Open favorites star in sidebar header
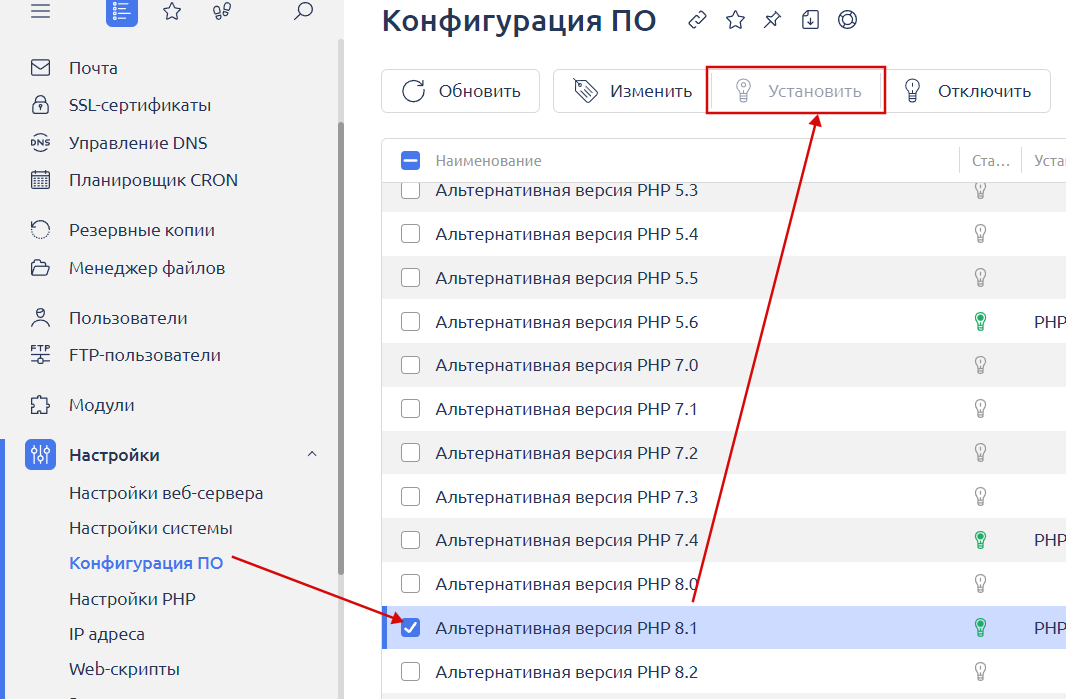The image size is (1066, 699). click(172, 11)
